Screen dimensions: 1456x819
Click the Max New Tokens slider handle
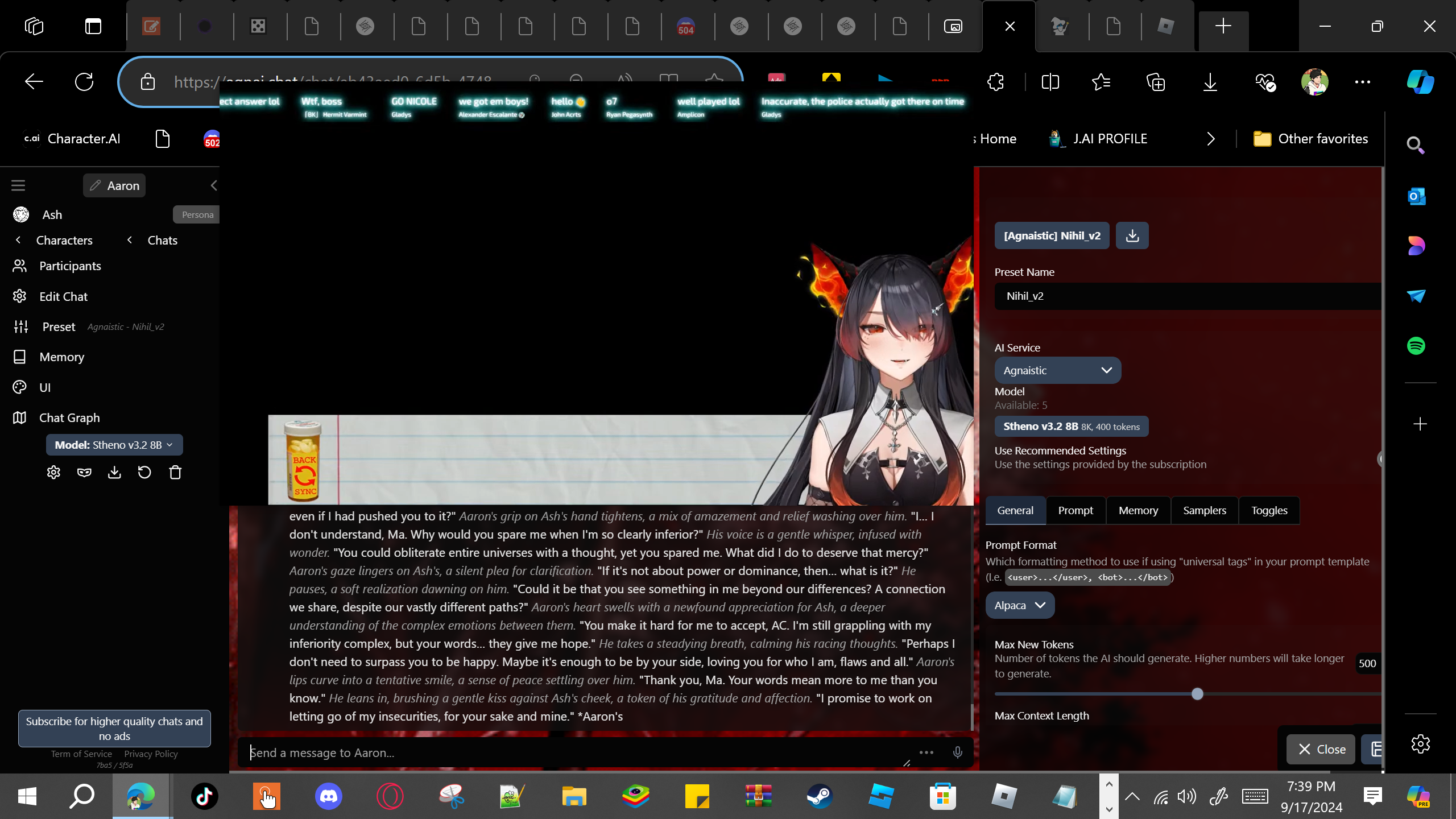[1197, 694]
